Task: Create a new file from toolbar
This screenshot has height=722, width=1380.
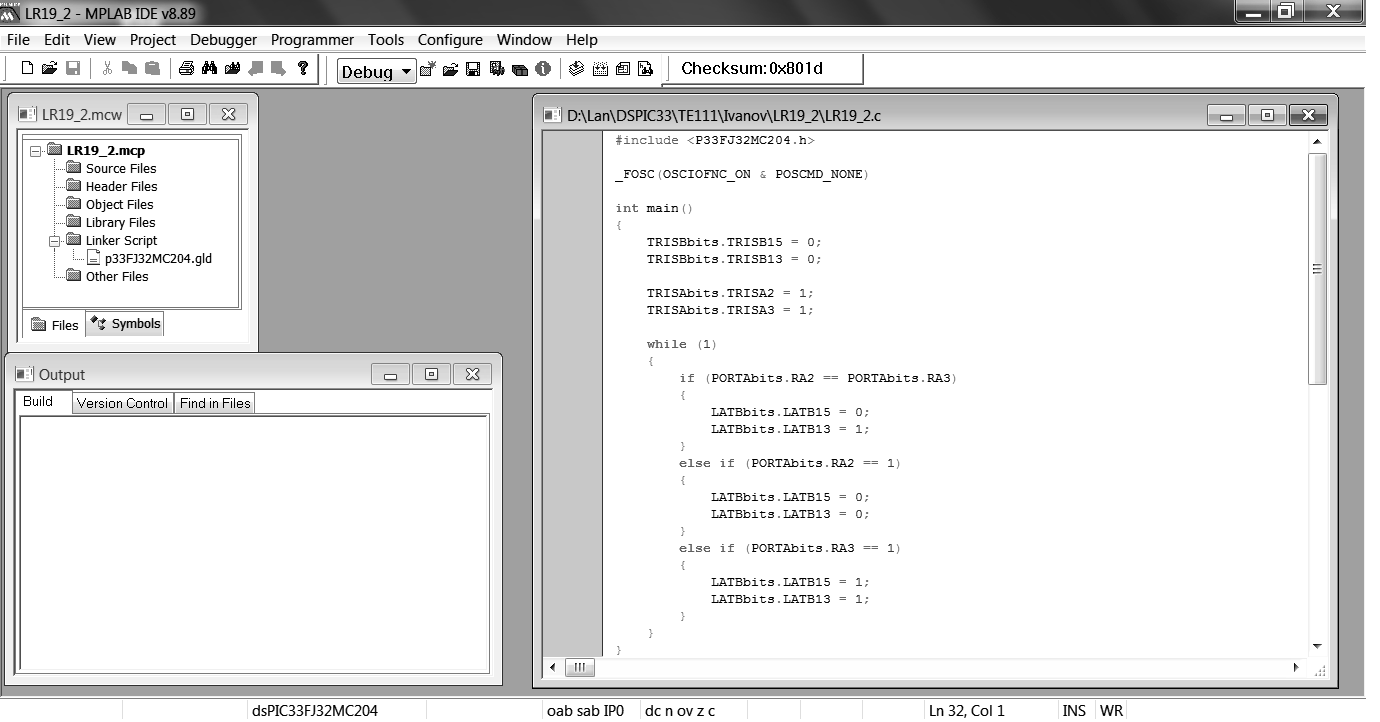Action: 27,68
